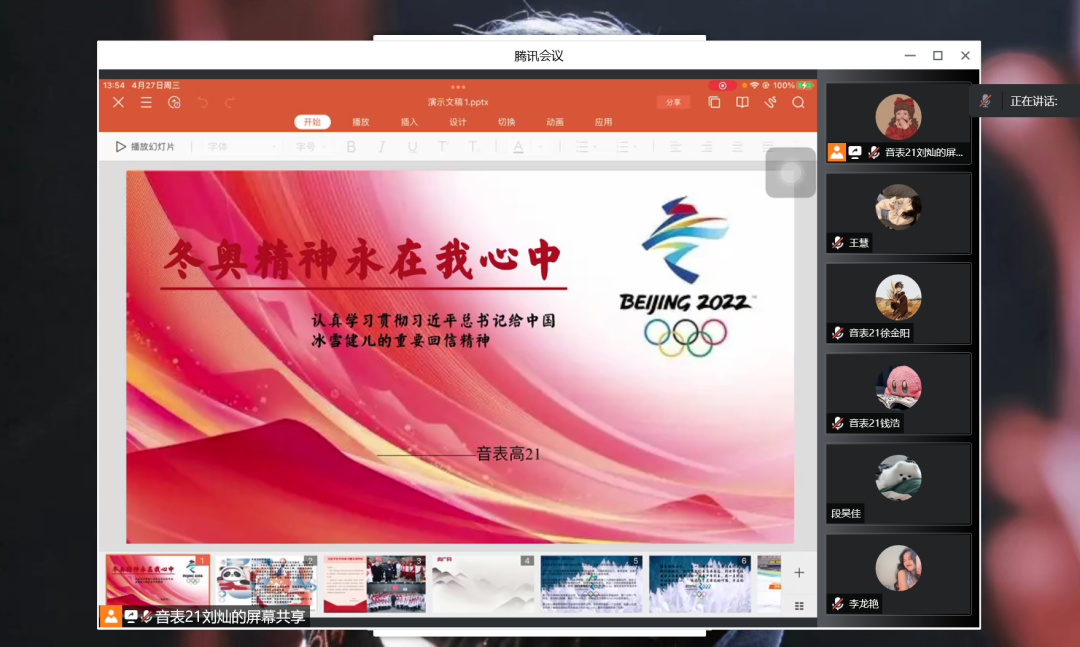The width and height of the screenshot is (1080, 647).
Task: Switch to the 动画 tab
Action: 555,122
